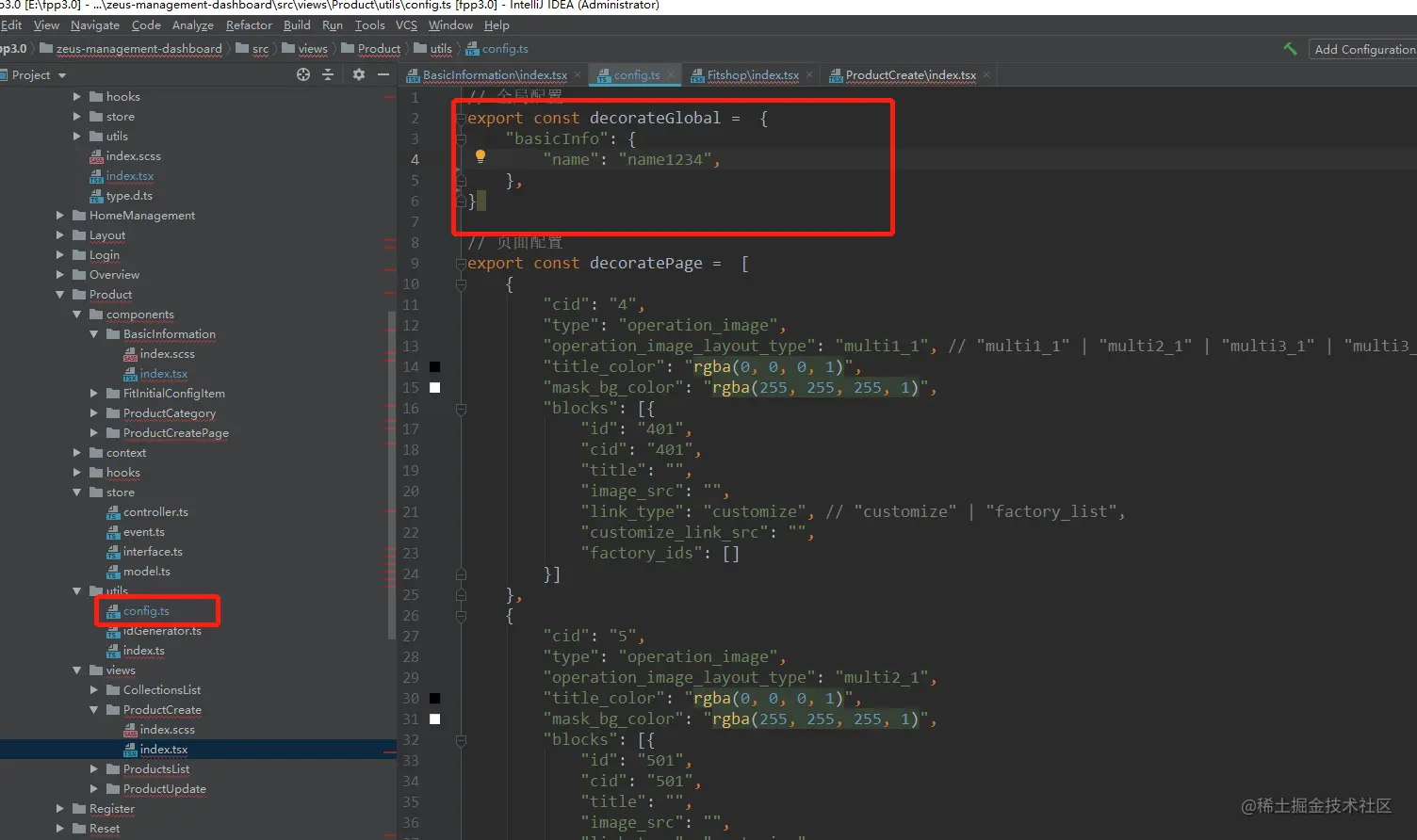Collapse all nodes in Project panel
The image size is (1417, 840).
328,74
